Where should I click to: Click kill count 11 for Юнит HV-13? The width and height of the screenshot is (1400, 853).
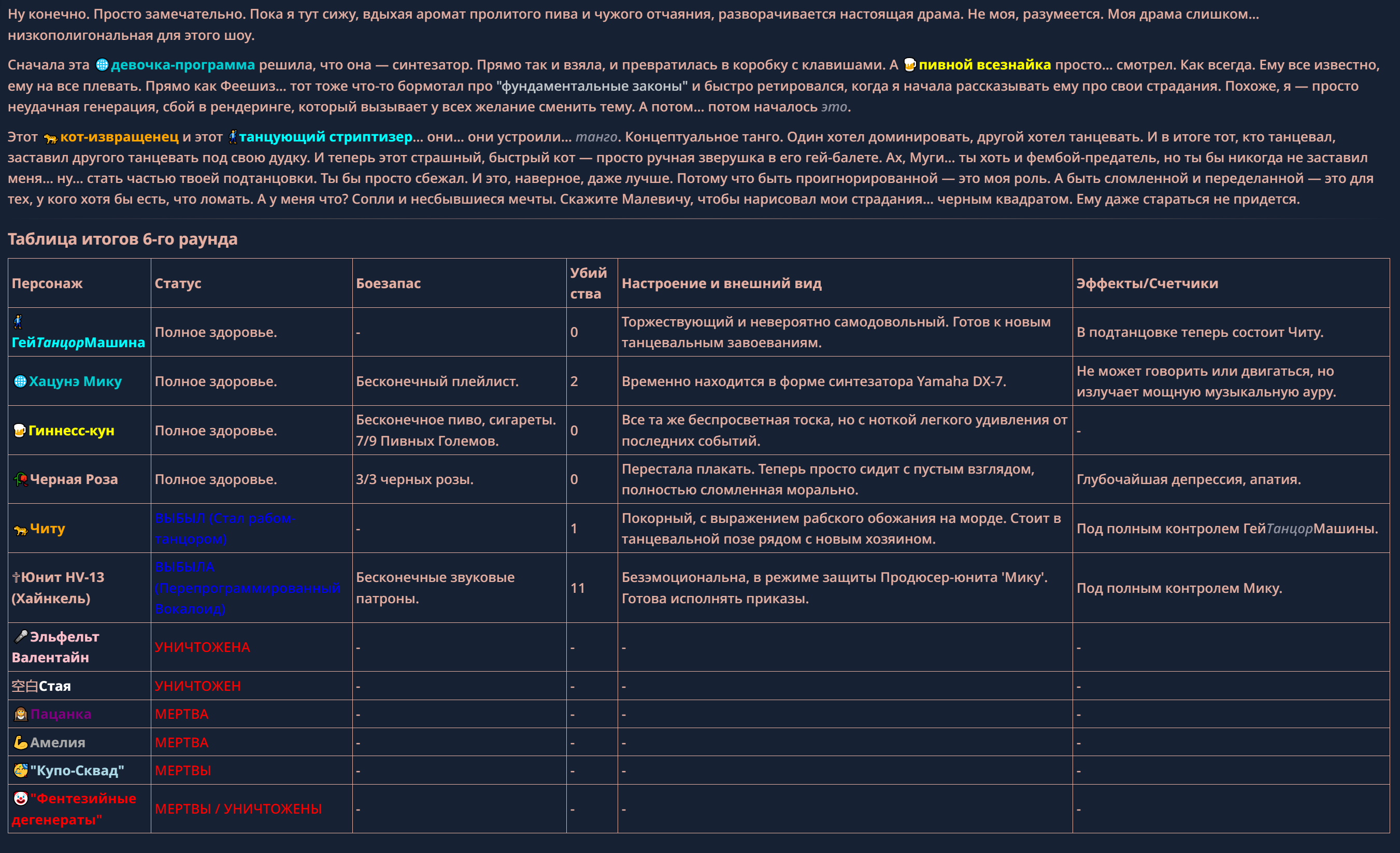pos(578,588)
